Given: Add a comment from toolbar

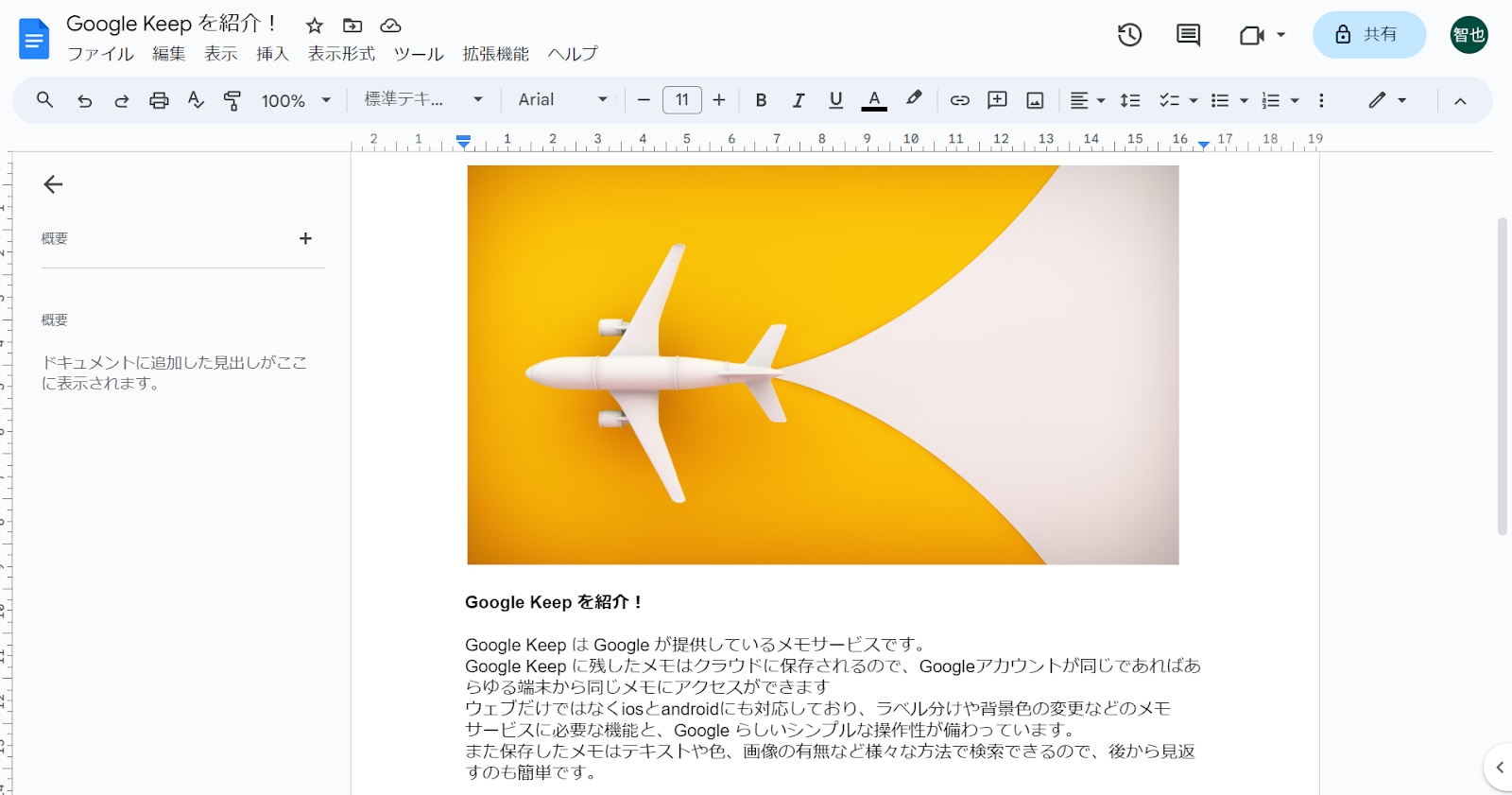Looking at the screenshot, I should point(997,100).
